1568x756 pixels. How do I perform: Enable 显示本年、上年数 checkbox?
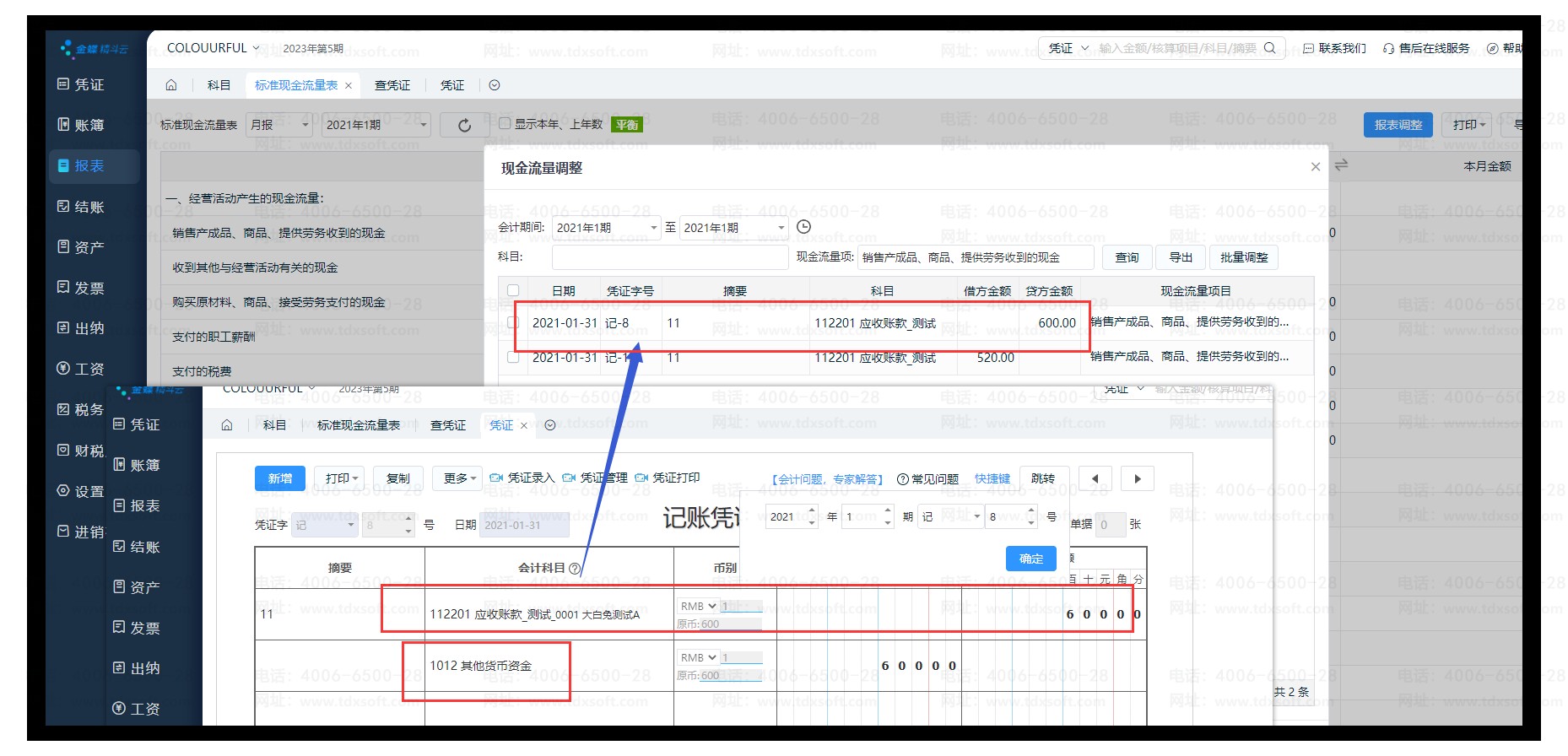(505, 124)
